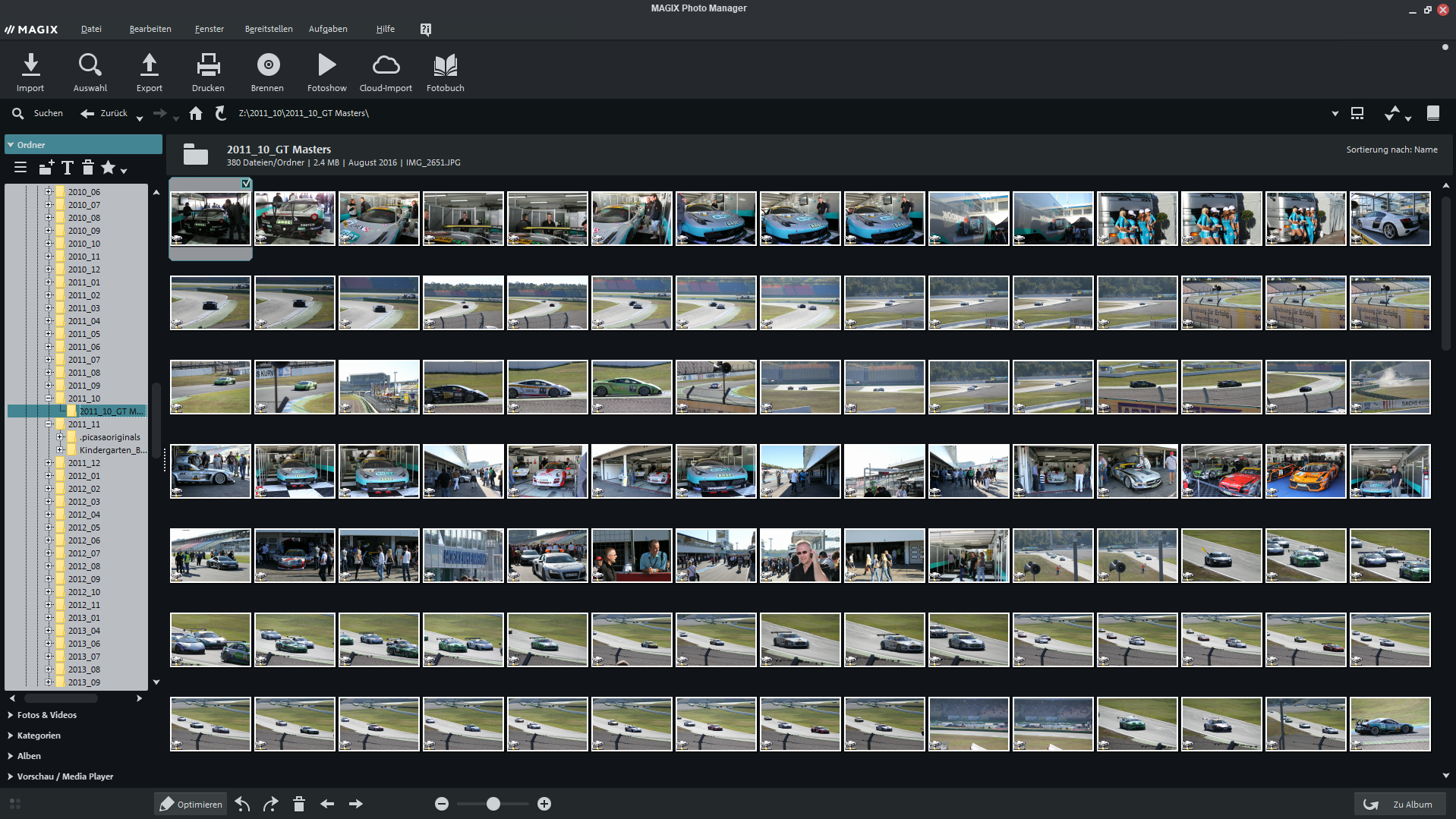Open the Fotobuch tool
Image resolution: width=1456 pixels, height=819 pixels.
pos(444,71)
